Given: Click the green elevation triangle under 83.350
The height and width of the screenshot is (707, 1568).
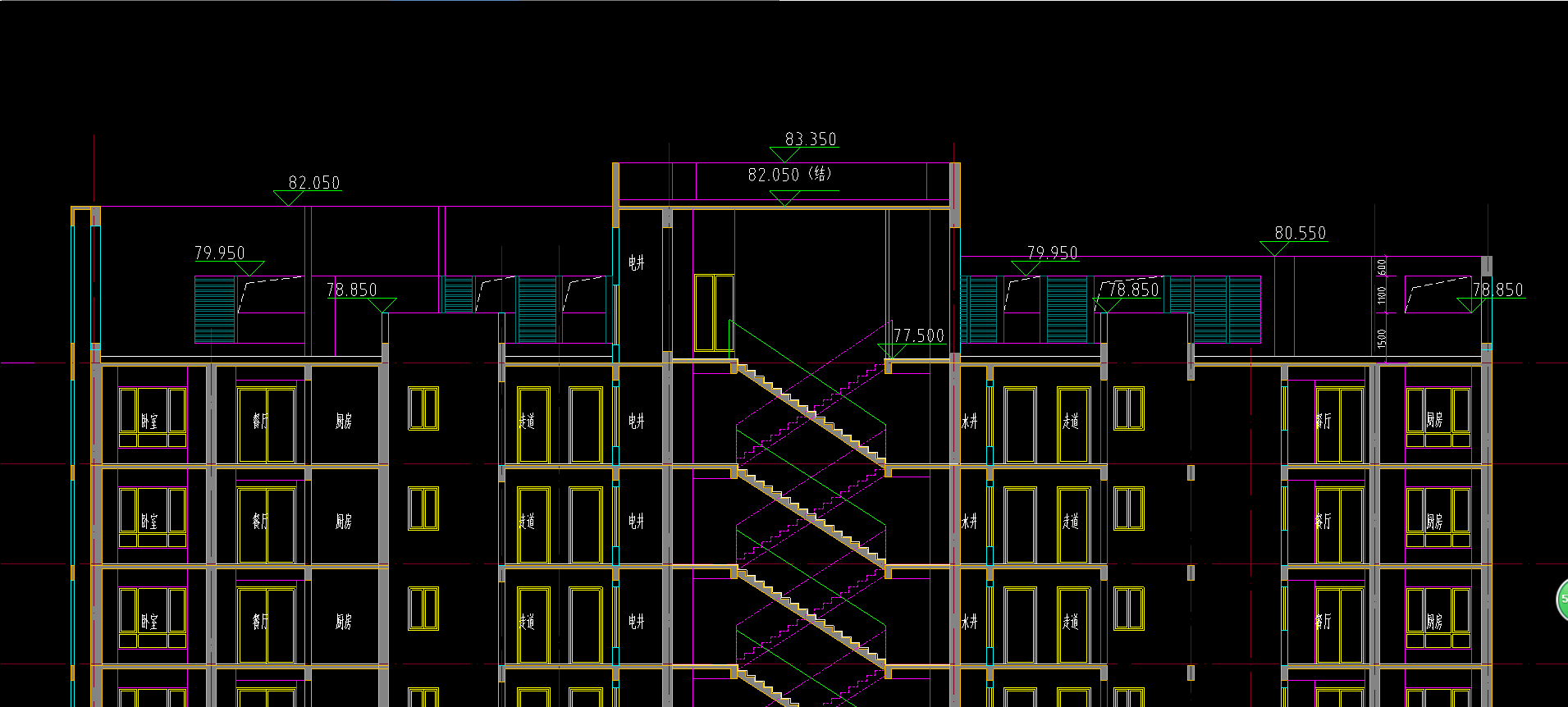Looking at the screenshot, I should (x=785, y=155).
